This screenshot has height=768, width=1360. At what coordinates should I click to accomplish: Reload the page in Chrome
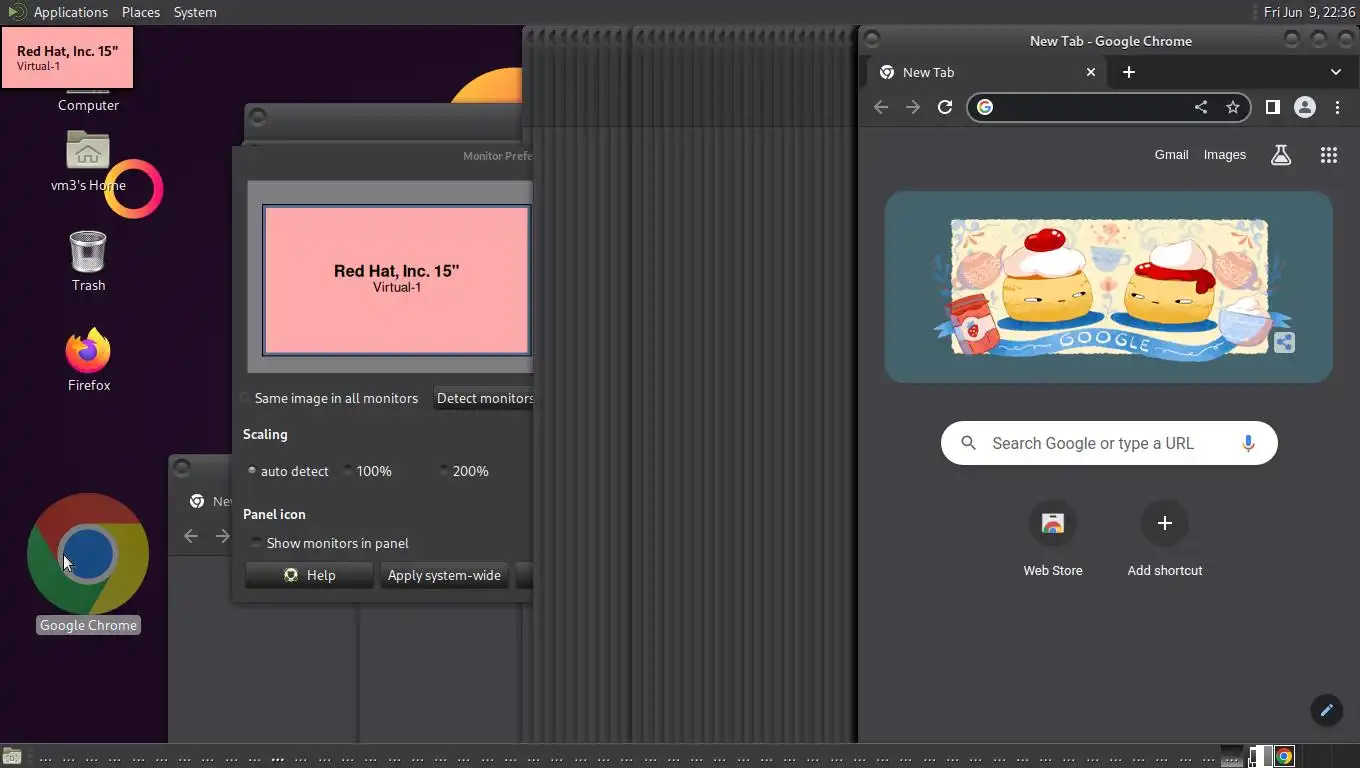point(945,107)
